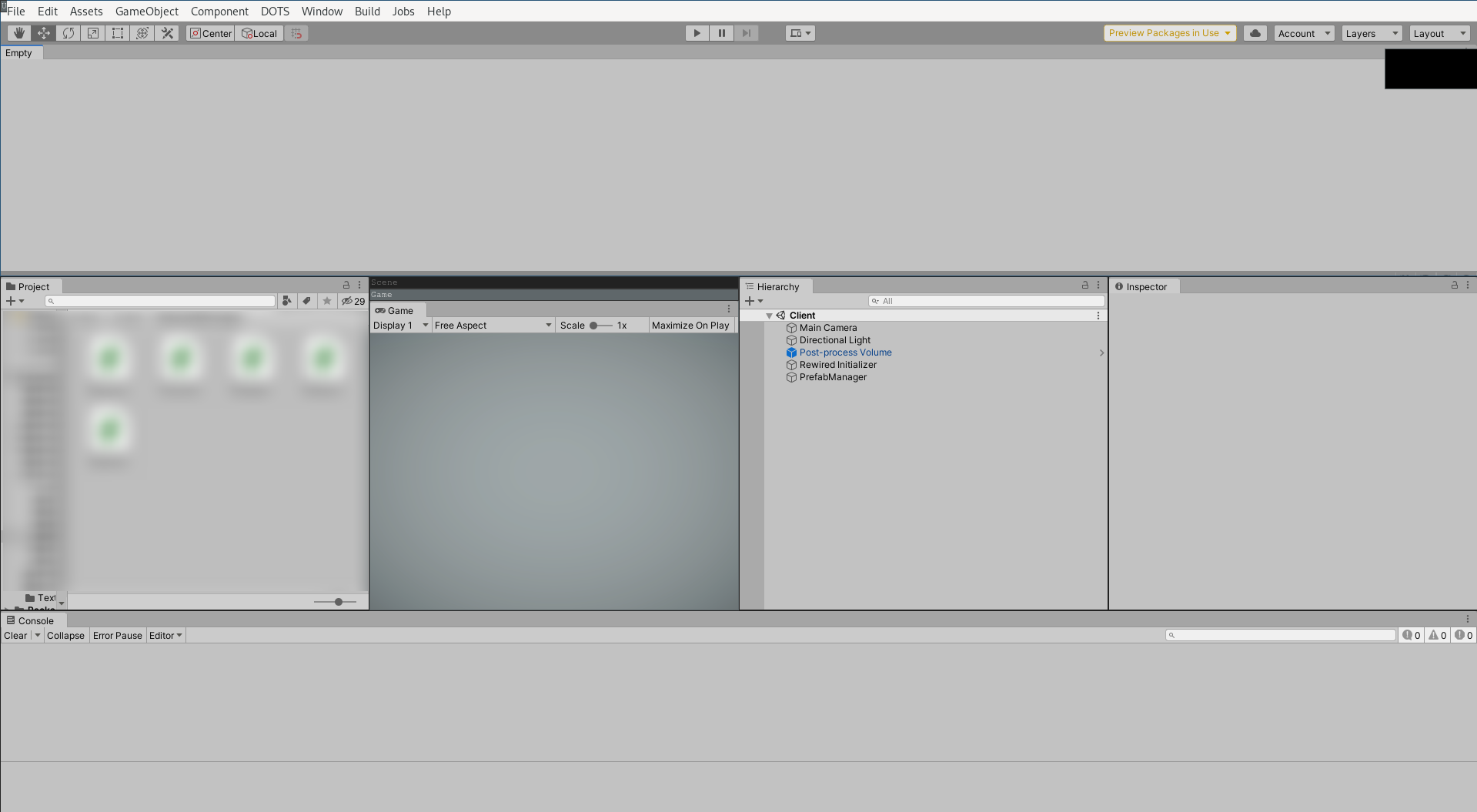Toggle handle rotation Local button
This screenshot has width=1477, height=812.
[x=259, y=33]
